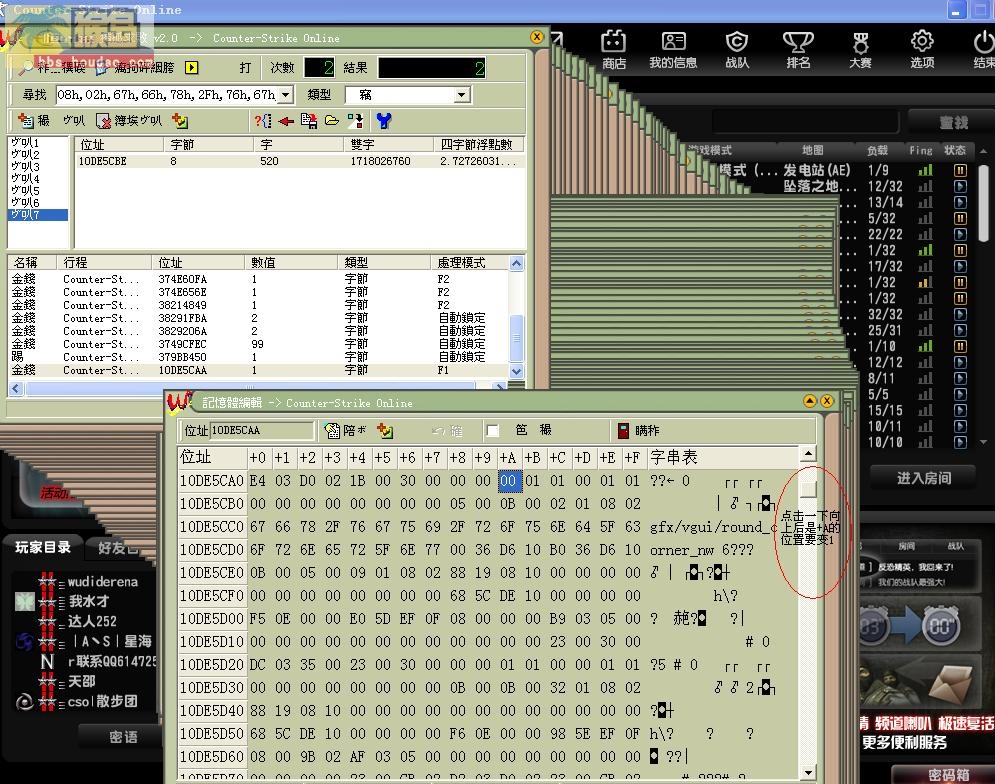The width and height of the screenshot is (995, 784).
Task: Click the 密语 whisper button
Action: coord(122,736)
